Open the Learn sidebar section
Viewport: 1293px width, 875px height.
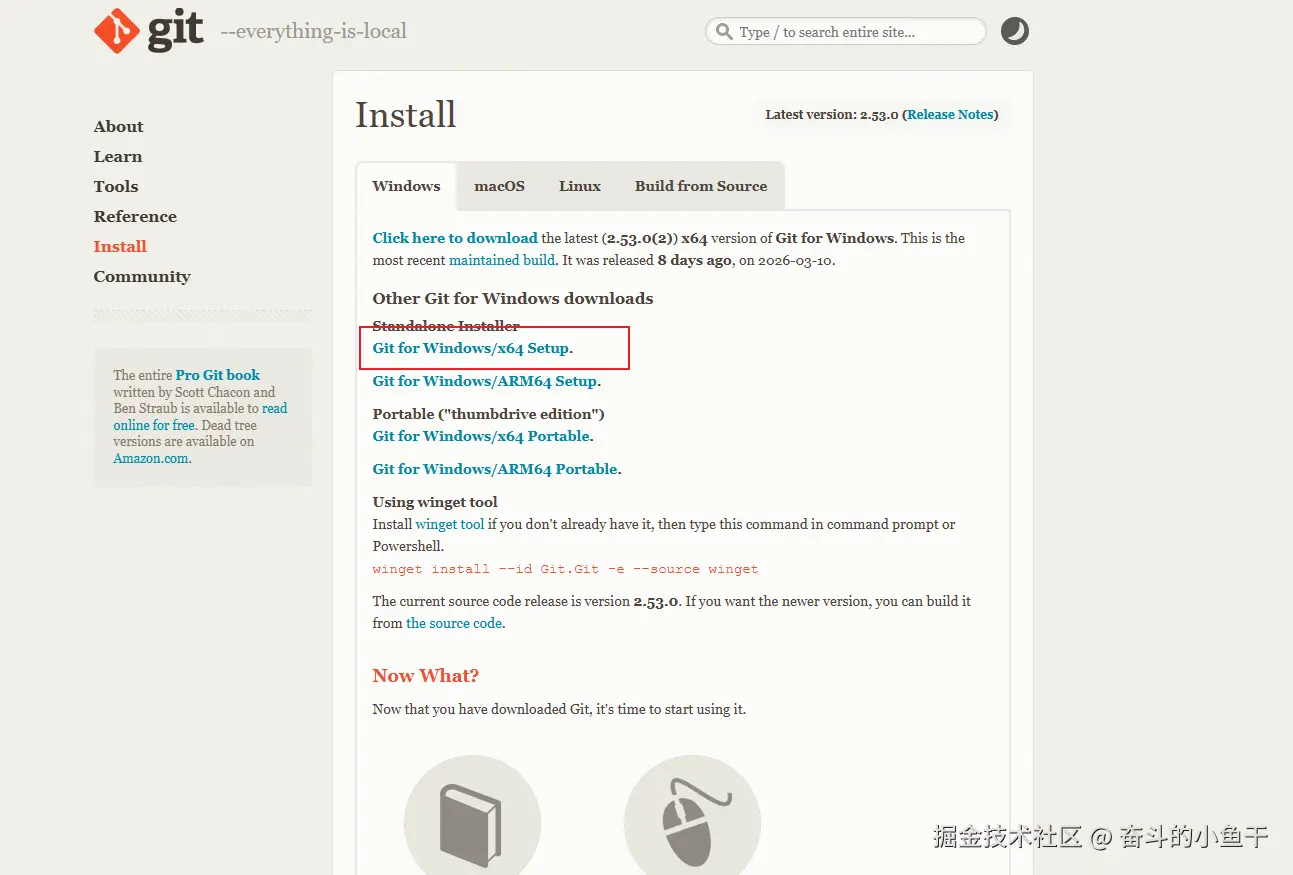coord(118,157)
